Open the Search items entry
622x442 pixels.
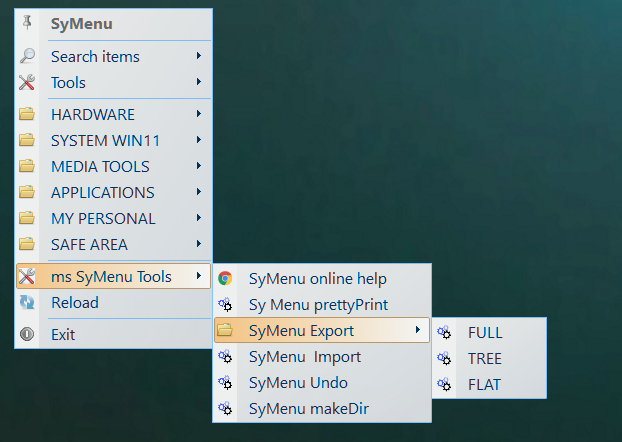coord(113,56)
